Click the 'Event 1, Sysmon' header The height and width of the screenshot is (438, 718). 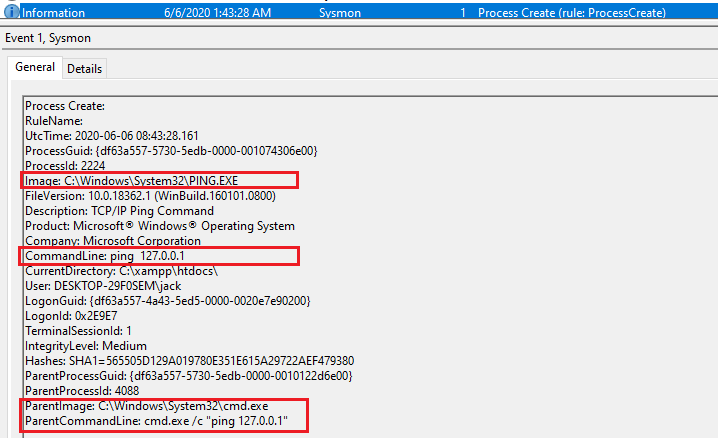pyautogui.click(x=48, y=38)
